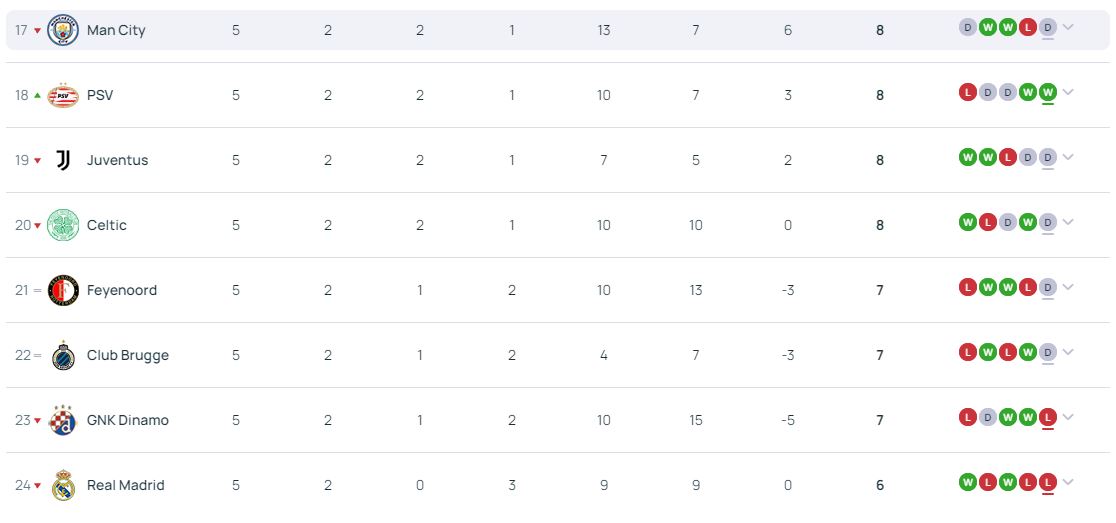Expand Celtic form details arrow
Viewport: 1116px width, 523px height.
pos(1068,222)
